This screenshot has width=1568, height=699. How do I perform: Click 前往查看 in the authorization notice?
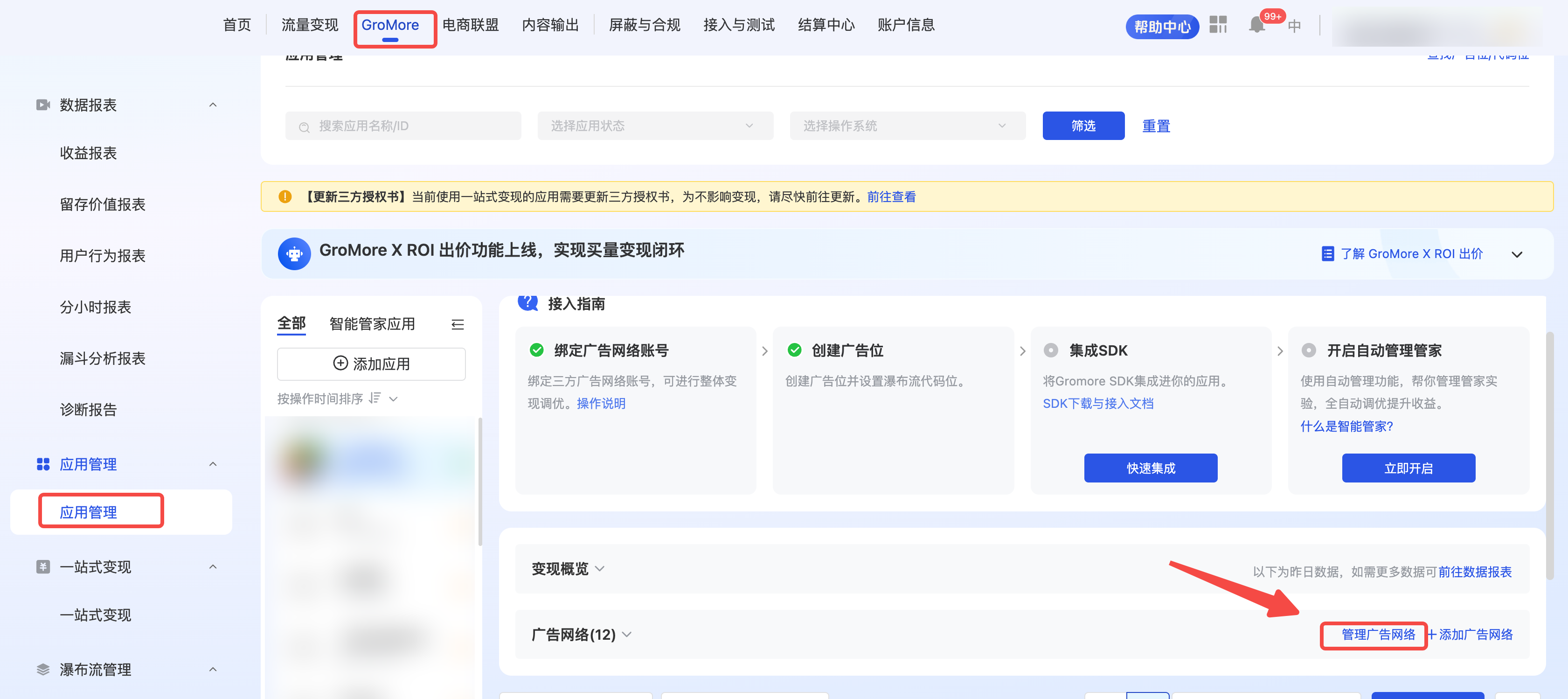tap(891, 196)
